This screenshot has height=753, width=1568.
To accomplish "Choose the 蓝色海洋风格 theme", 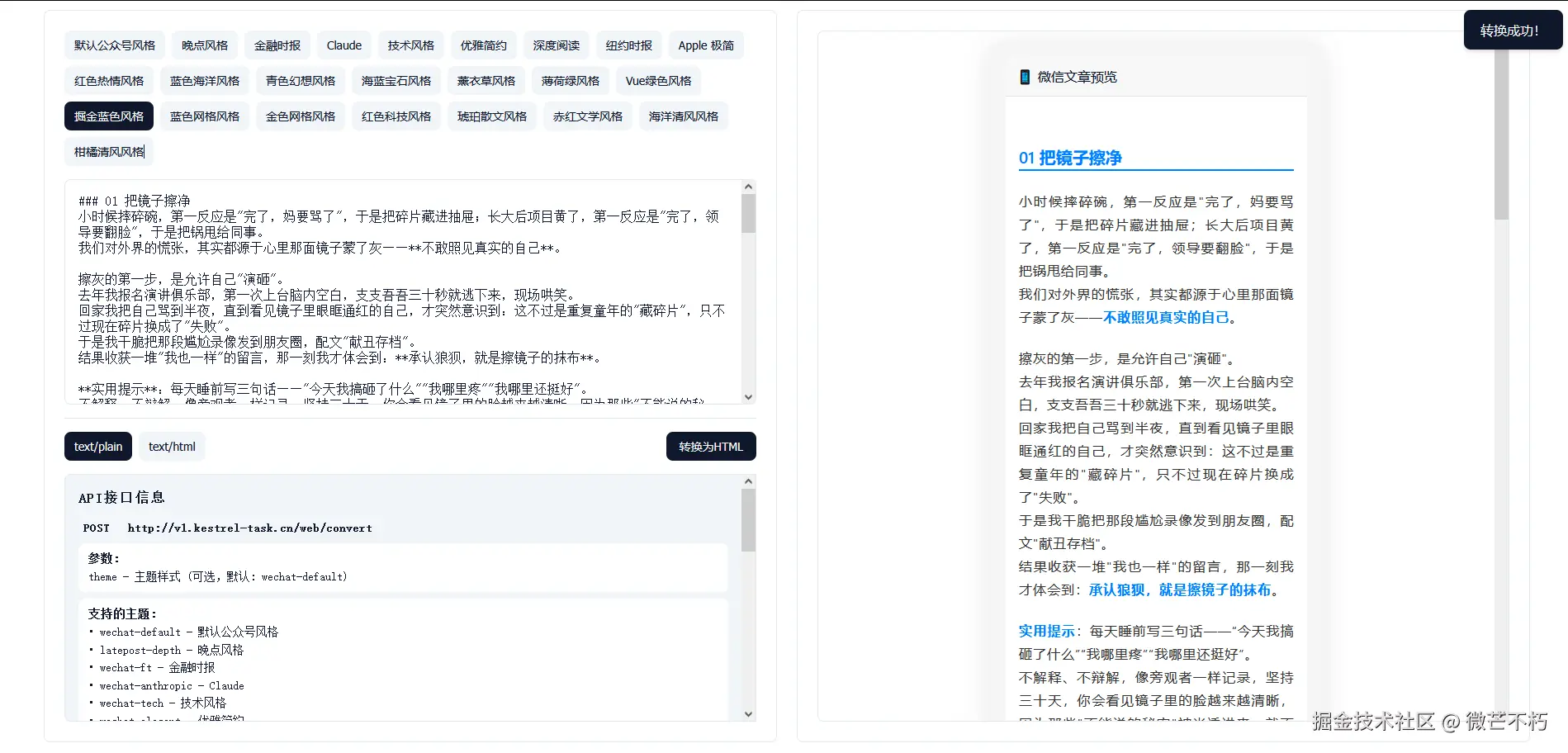I will [x=205, y=81].
